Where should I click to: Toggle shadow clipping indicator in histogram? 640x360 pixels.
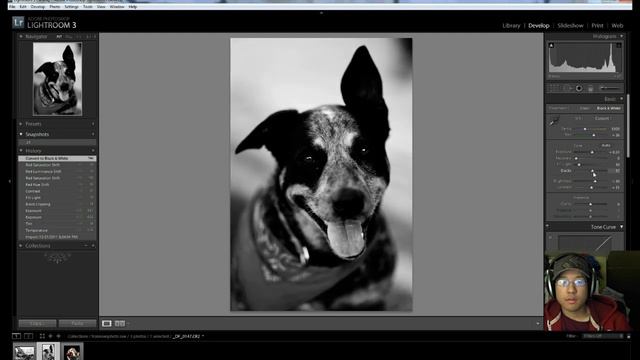pyautogui.click(x=551, y=45)
